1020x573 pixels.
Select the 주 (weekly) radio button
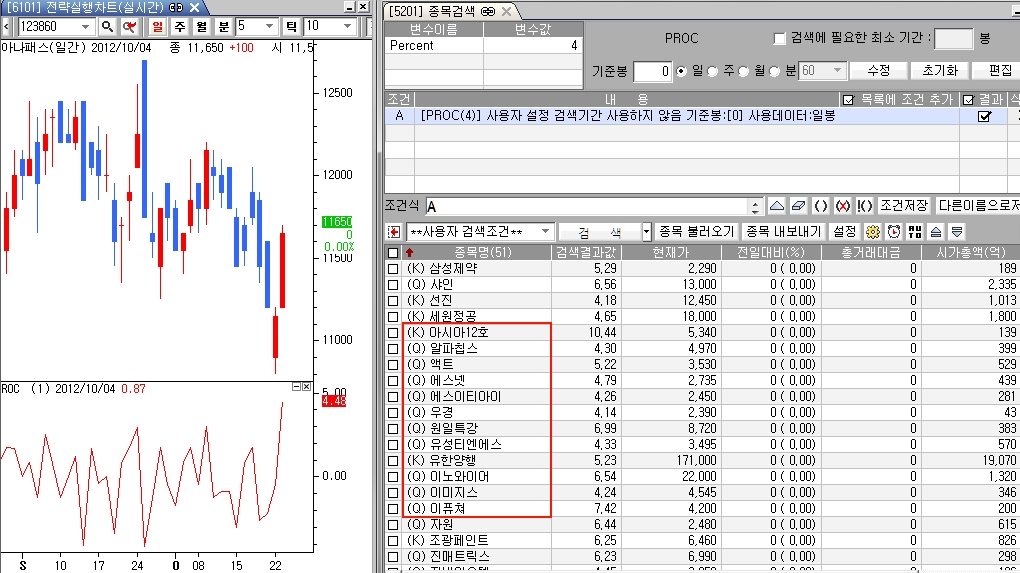pyautogui.click(x=716, y=71)
